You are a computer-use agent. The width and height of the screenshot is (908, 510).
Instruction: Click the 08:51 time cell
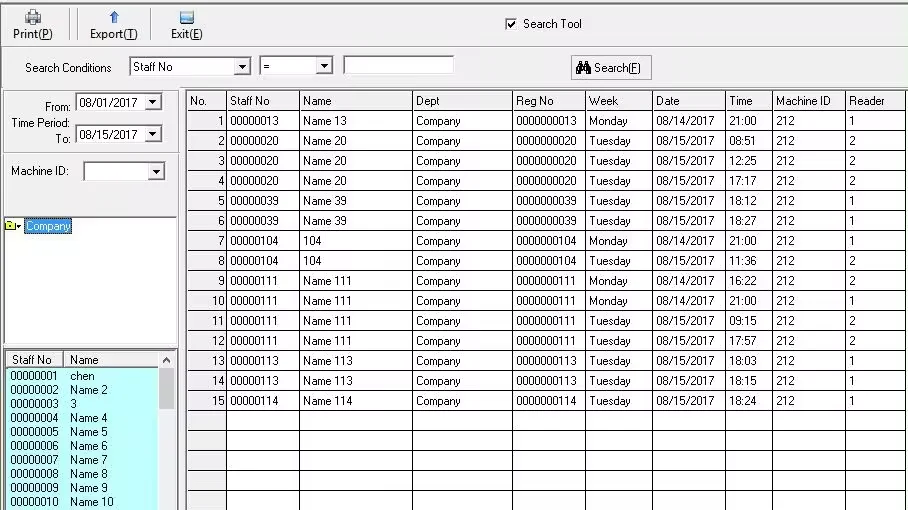coord(749,141)
